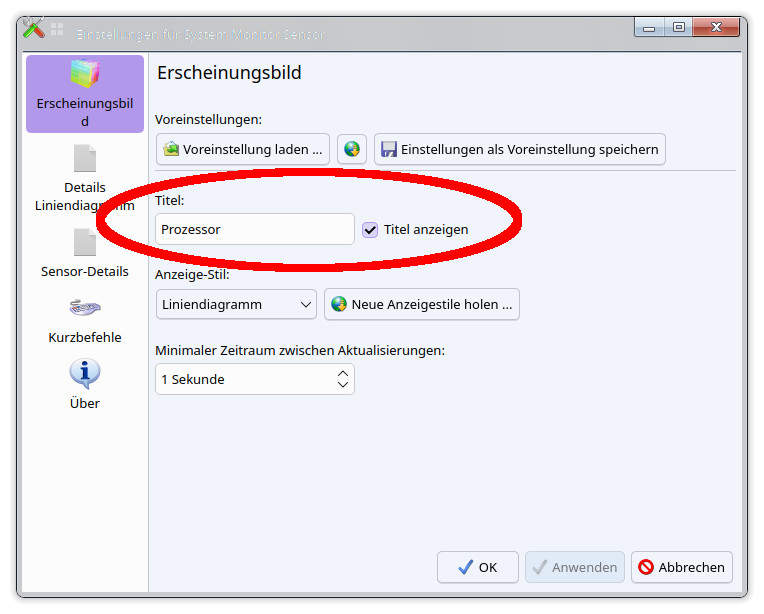Click the Titel text field containing Prozessor
764x614 pixels.
255,229
